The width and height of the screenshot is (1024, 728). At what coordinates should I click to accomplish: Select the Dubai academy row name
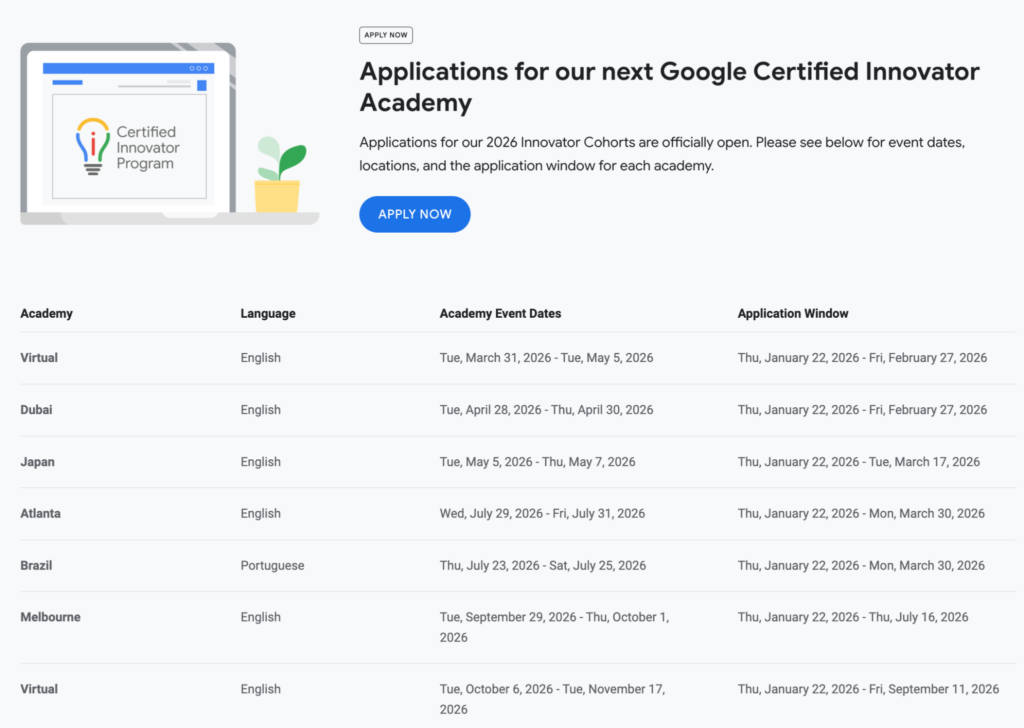(x=38, y=410)
